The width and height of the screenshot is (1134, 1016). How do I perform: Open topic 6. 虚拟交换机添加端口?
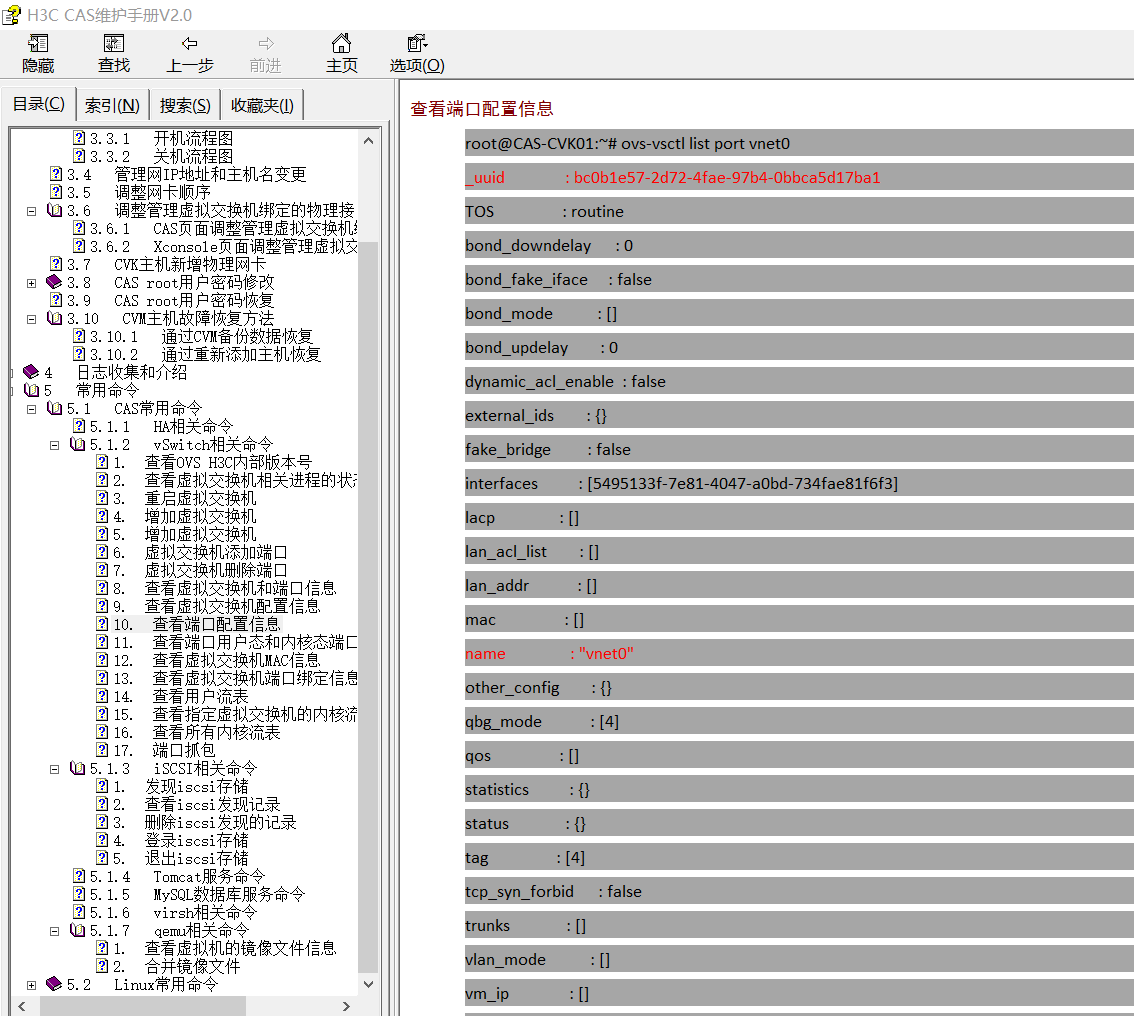click(x=200, y=552)
